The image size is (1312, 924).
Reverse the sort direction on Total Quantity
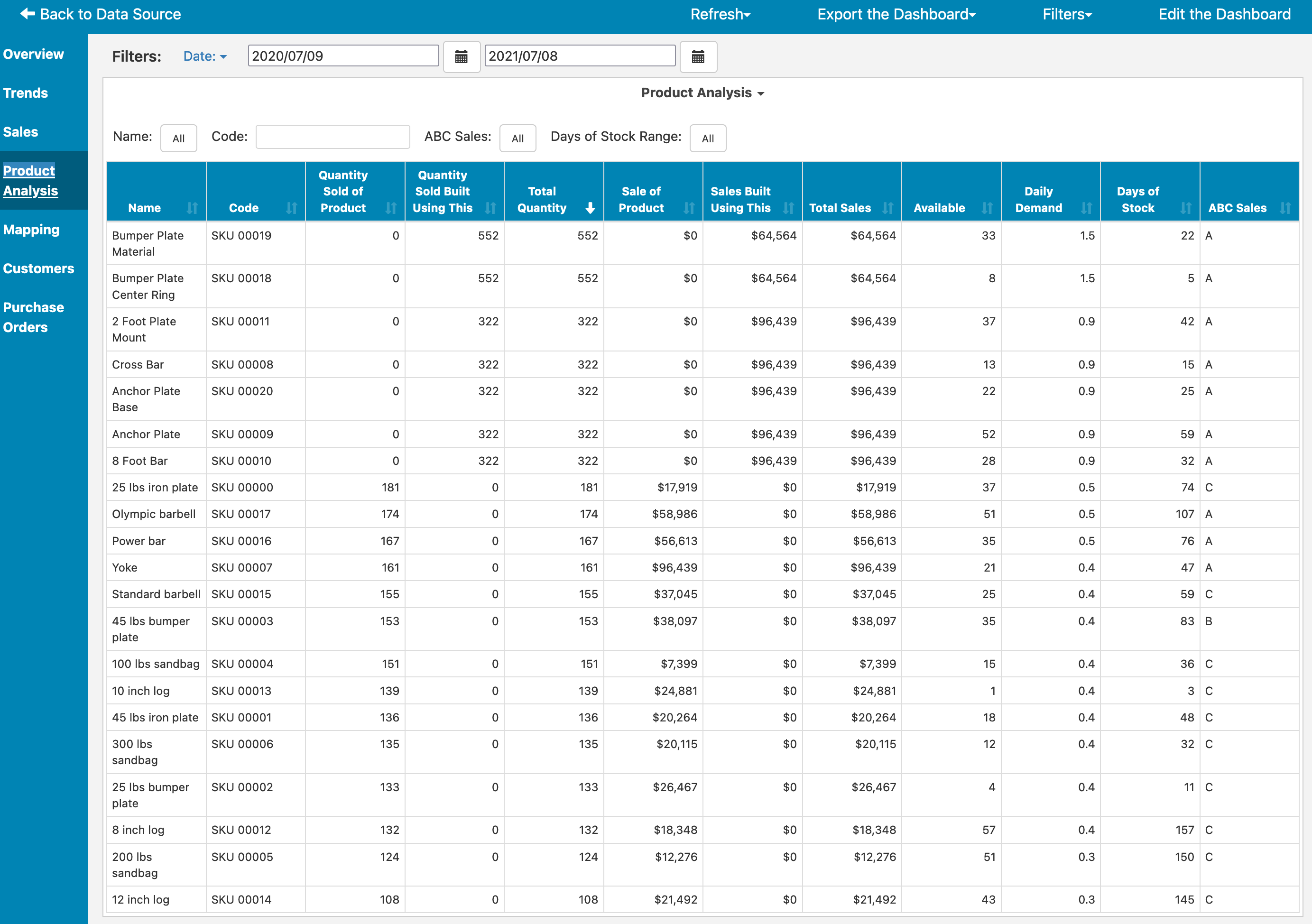590,208
